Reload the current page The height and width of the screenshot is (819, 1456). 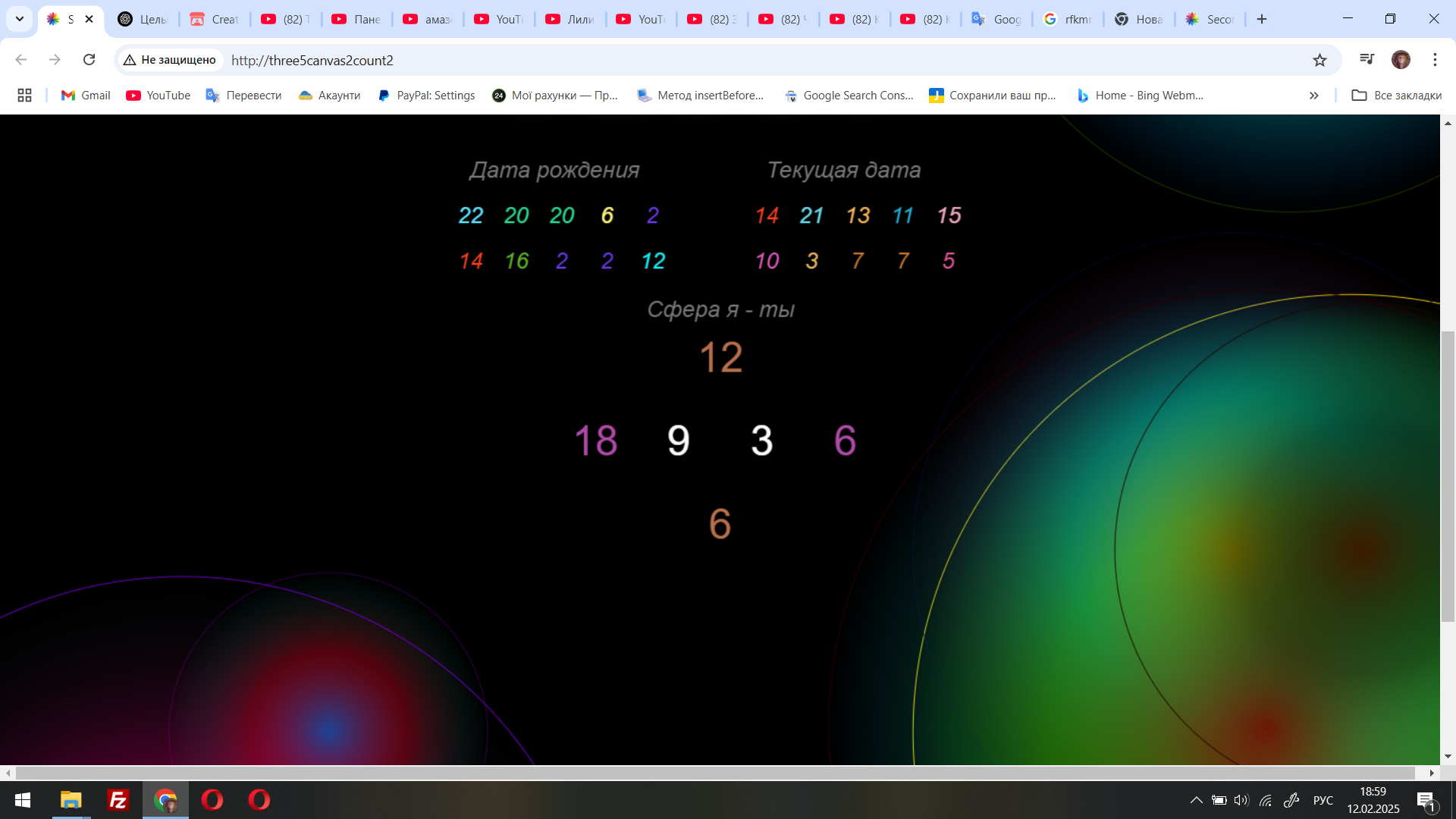[x=89, y=60]
